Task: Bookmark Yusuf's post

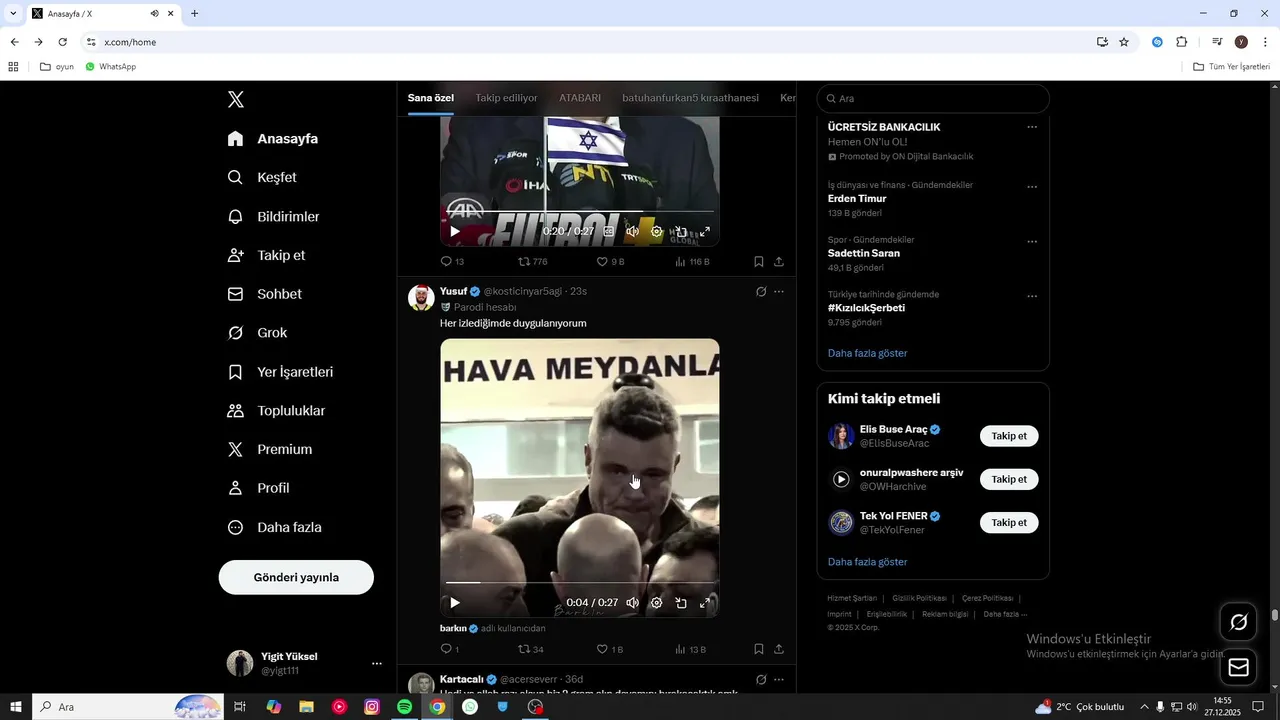Action: pos(759,649)
